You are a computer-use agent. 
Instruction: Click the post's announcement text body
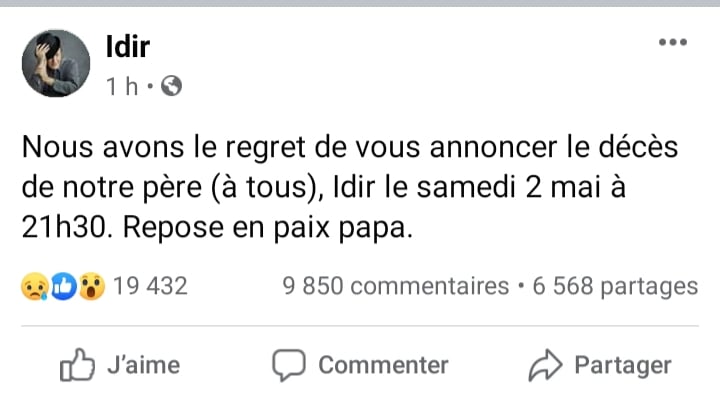[350, 187]
